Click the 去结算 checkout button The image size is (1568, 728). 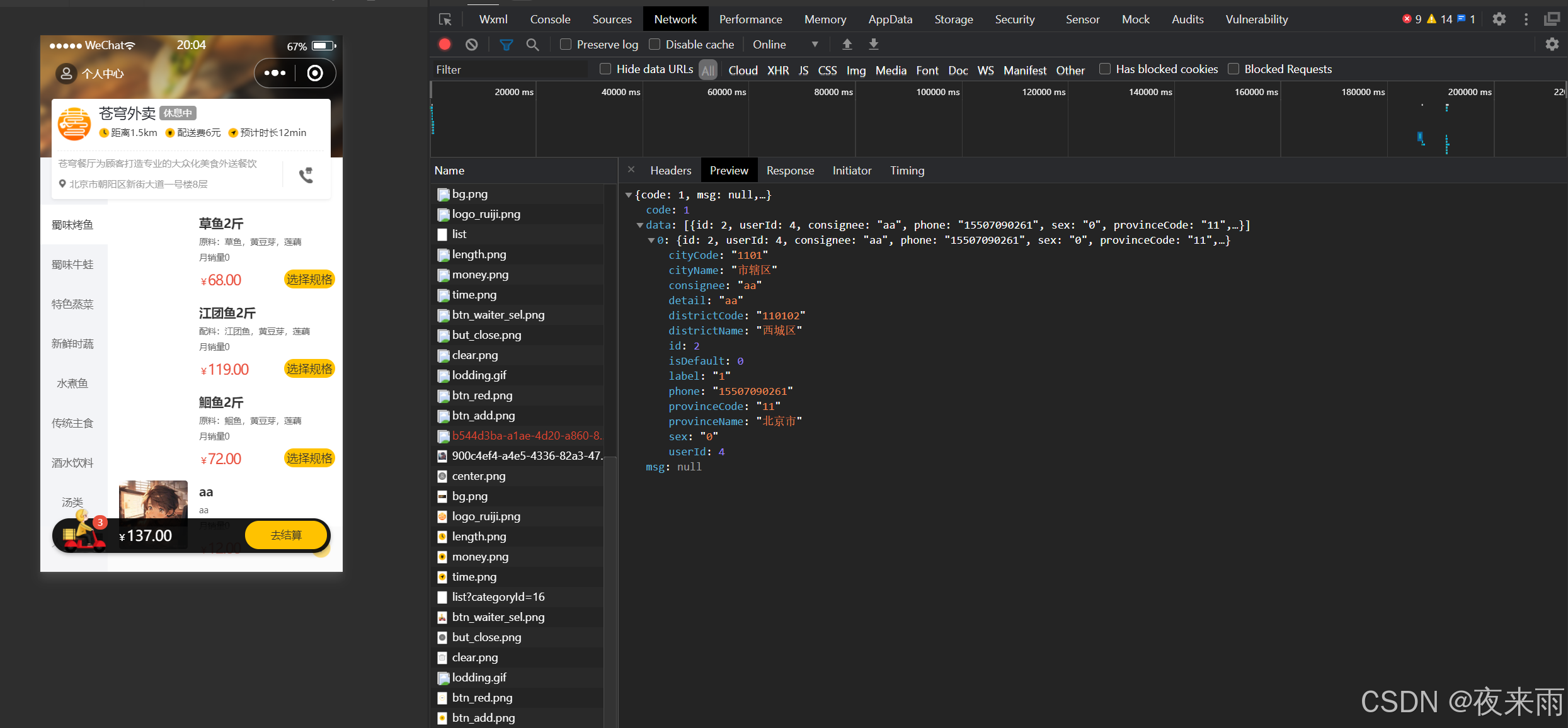coord(287,535)
